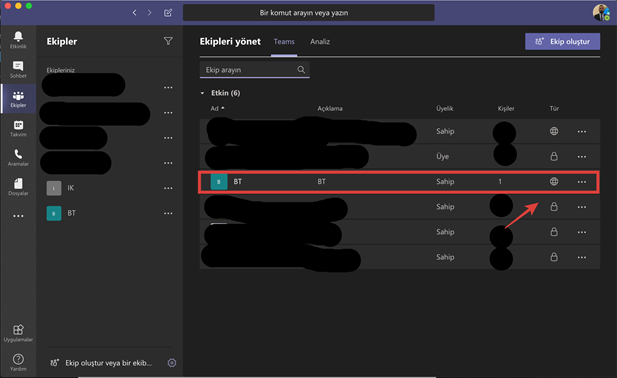Open the manage teams gear icon

(x=172, y=363)
